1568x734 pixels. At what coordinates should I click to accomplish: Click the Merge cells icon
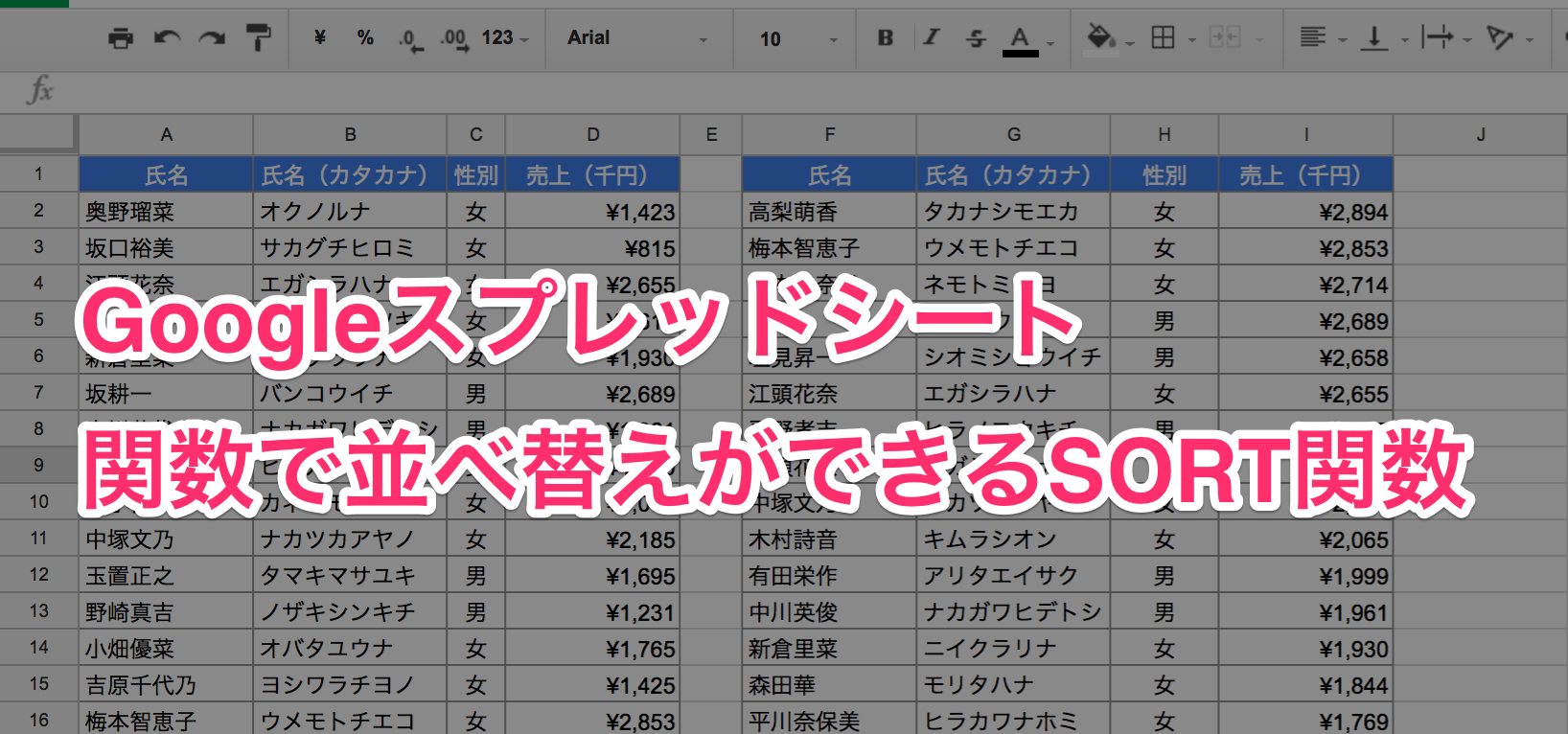click(1225, 38)
